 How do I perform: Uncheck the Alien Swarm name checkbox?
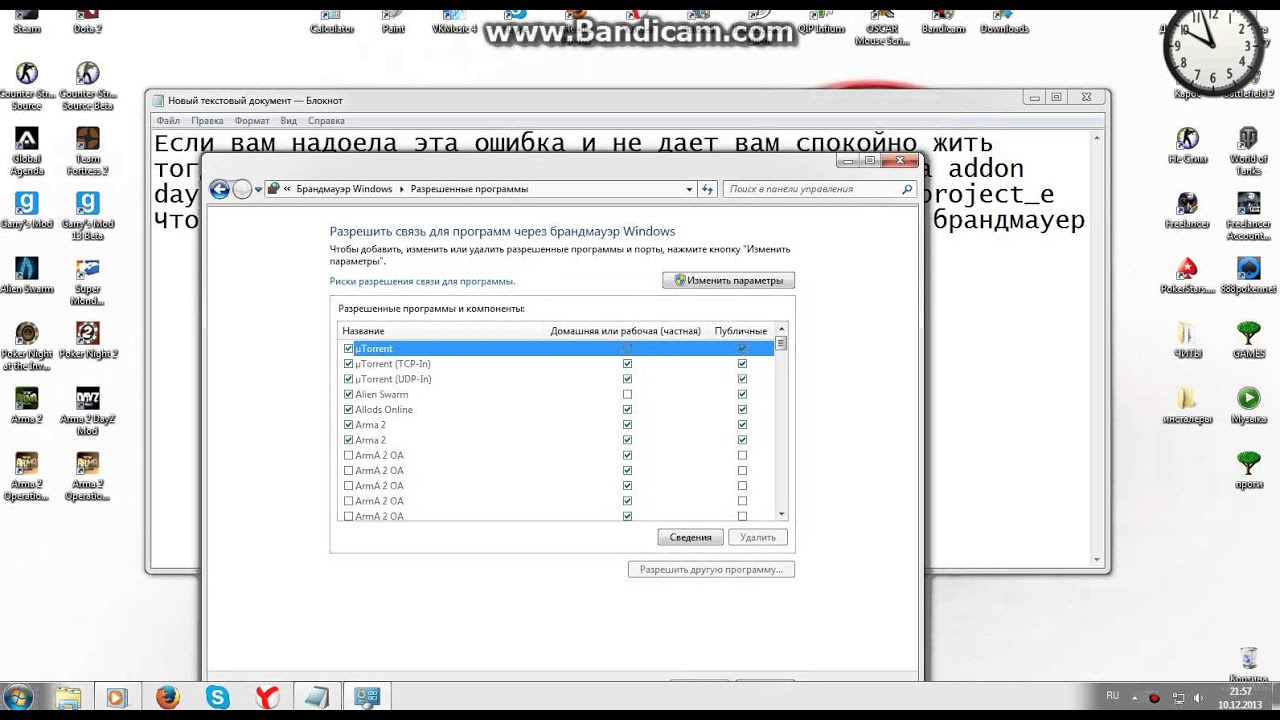(348, 394)
